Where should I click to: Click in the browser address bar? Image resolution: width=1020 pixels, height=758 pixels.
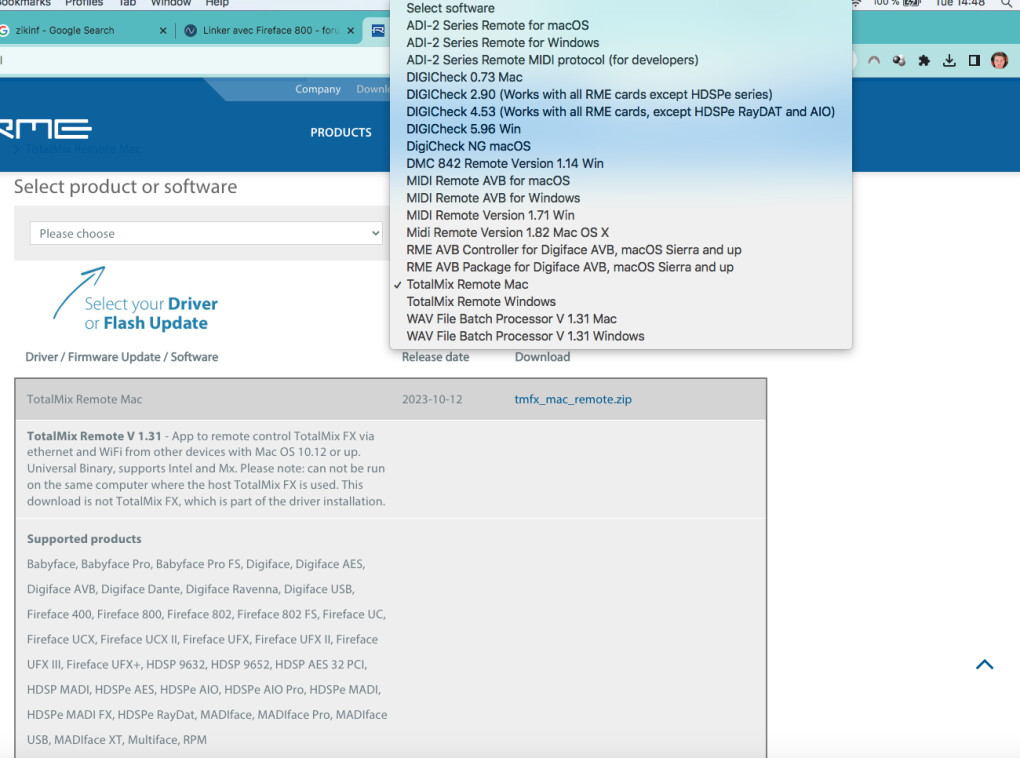[x=195, y=61]
